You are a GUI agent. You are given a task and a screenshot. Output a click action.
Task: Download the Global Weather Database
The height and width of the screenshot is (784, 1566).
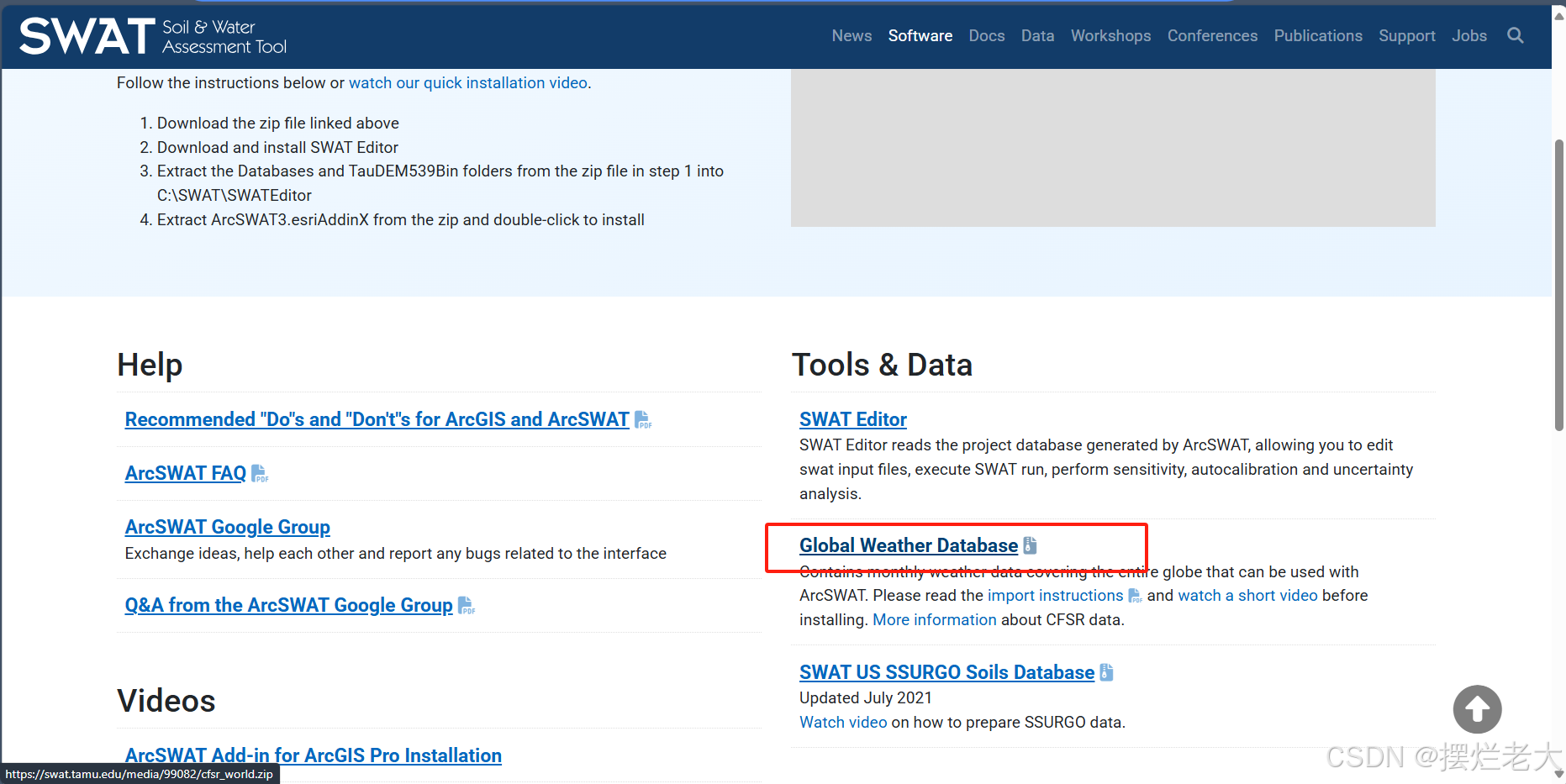click(x=908, y=545)
